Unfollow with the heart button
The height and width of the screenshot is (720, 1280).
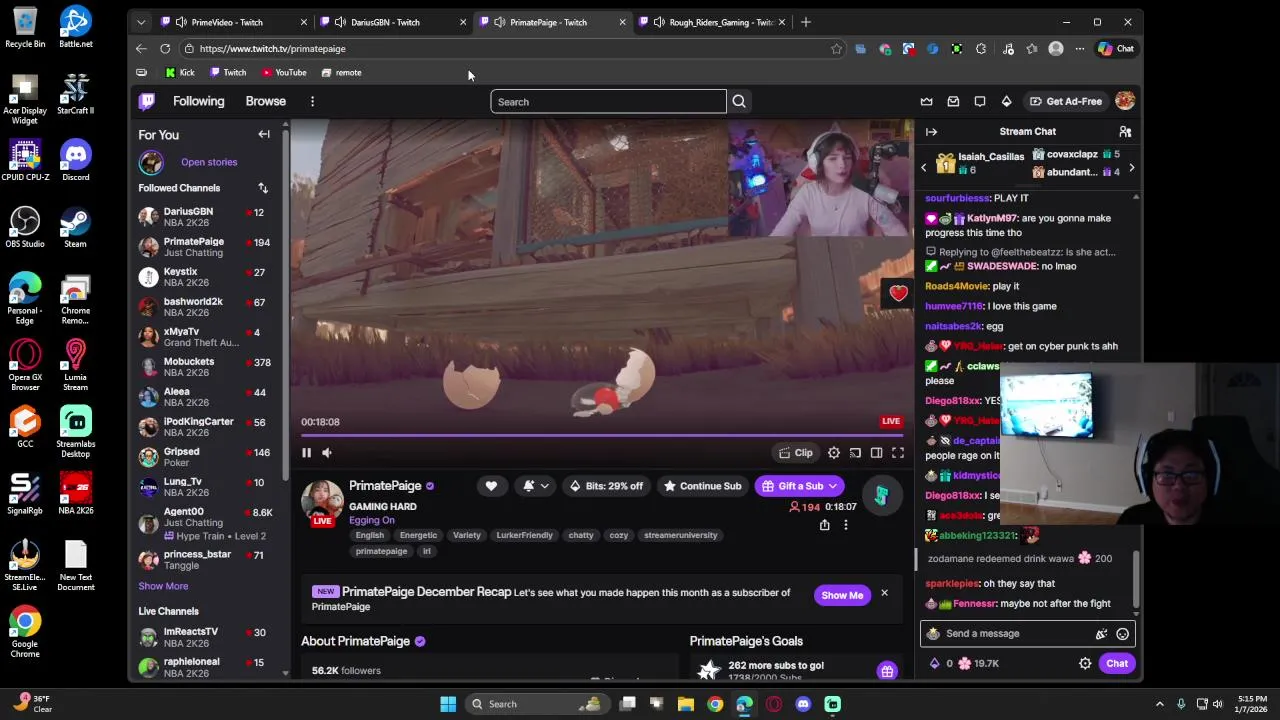click(x=491, y=486)
